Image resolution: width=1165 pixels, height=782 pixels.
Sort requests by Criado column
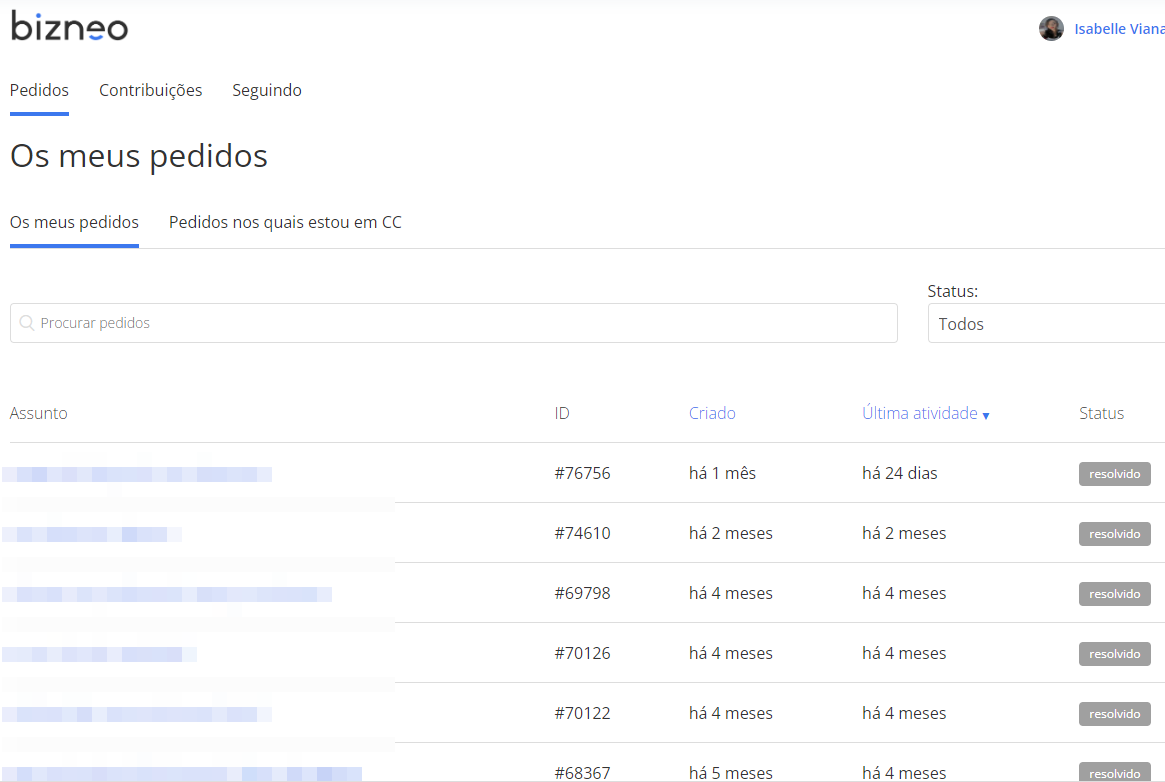tap(712, 413)
